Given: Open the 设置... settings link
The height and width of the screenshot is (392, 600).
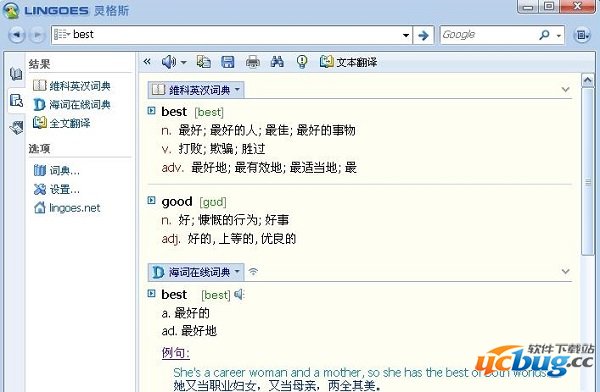Looking at the screenshot, I should point(57,189).
